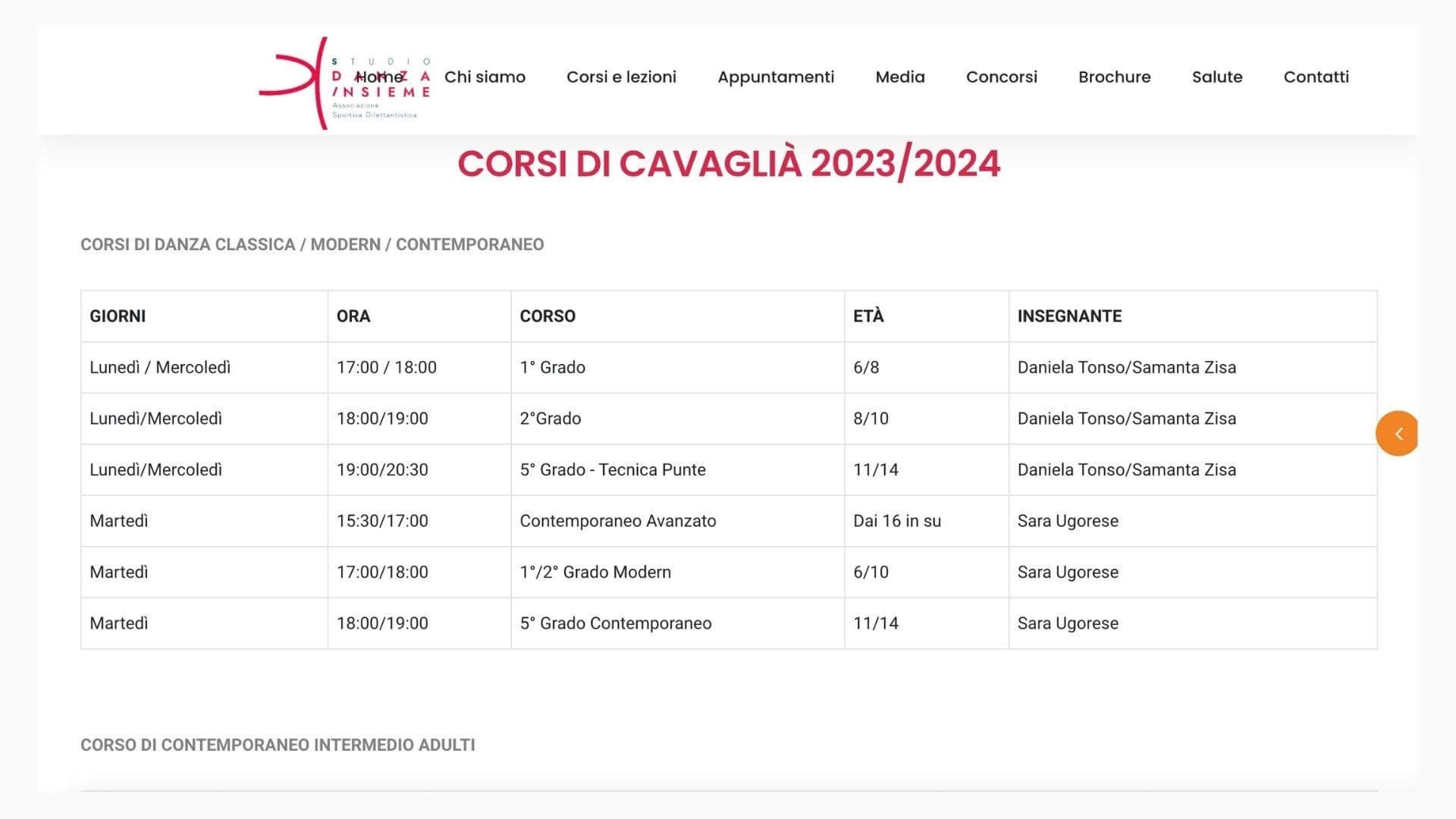Screen dimensions: 1456x819
Task: Click the INSEGNANTE column header
Action: coord(1068,316)
